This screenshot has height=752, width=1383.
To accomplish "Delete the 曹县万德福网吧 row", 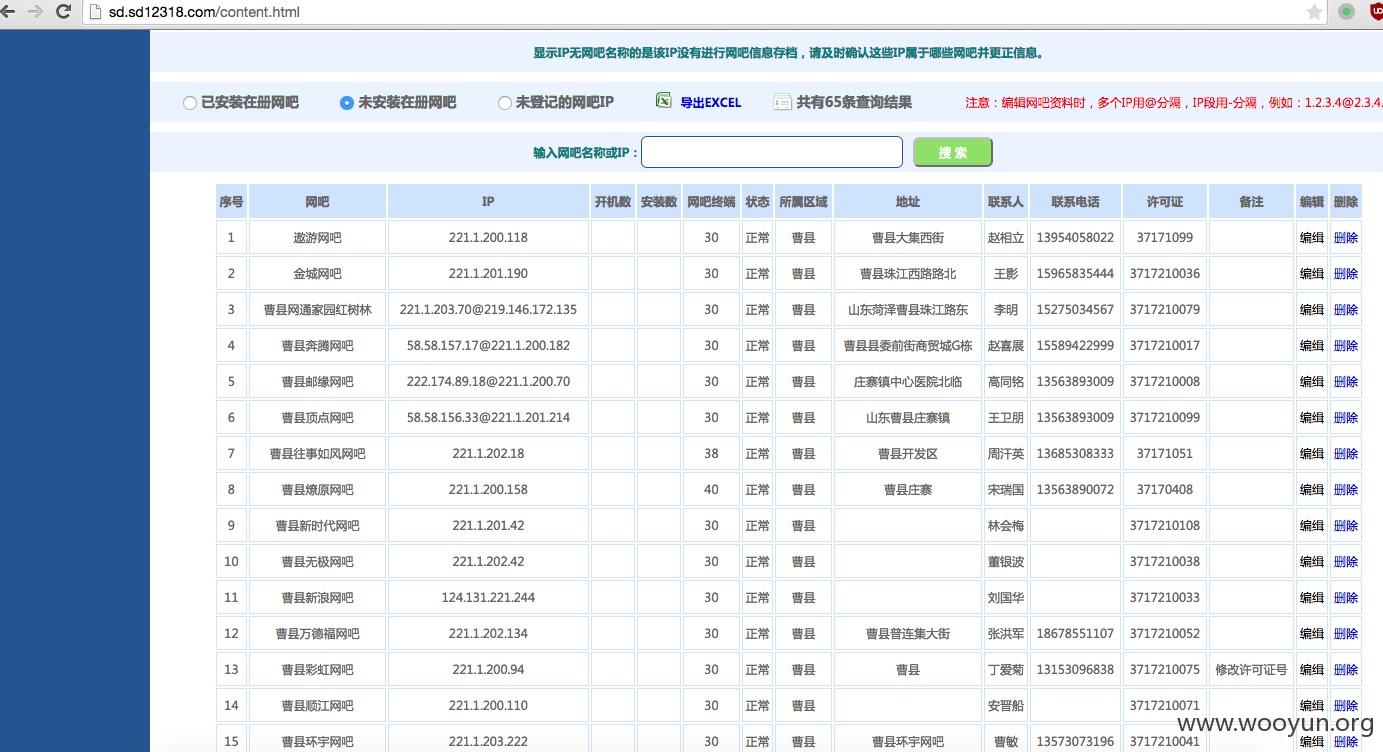I will coord(1346,634).
